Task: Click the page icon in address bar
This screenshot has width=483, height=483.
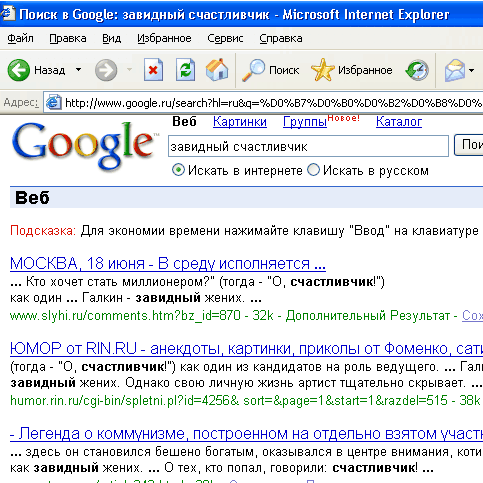Action: click(54, 103)
